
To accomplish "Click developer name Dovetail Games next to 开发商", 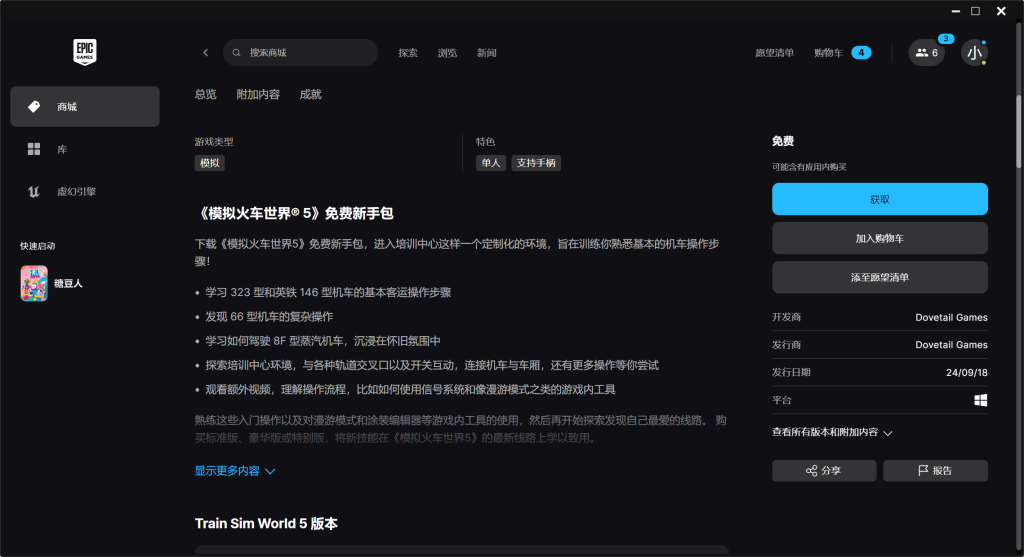I will pos(951,317).
